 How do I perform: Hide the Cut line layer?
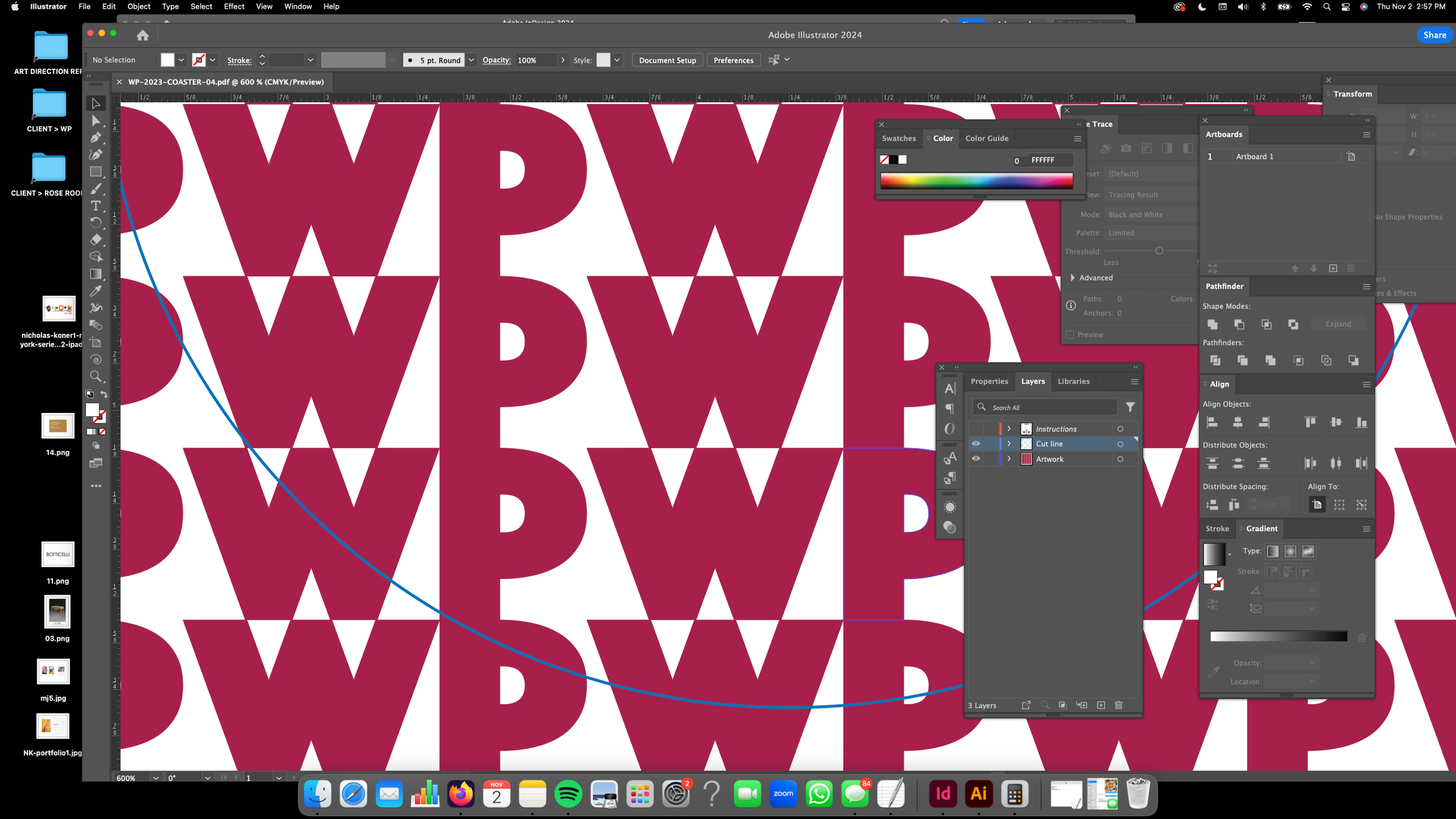(977, 443)
